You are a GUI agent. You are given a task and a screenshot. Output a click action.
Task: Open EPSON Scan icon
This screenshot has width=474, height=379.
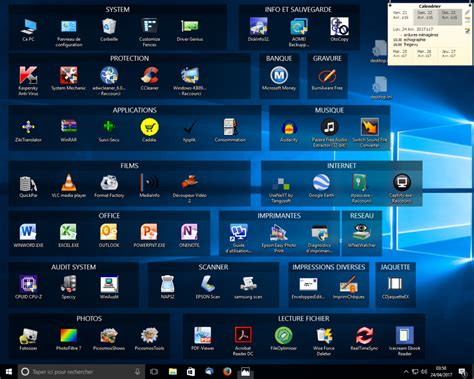tap(208, 284)
